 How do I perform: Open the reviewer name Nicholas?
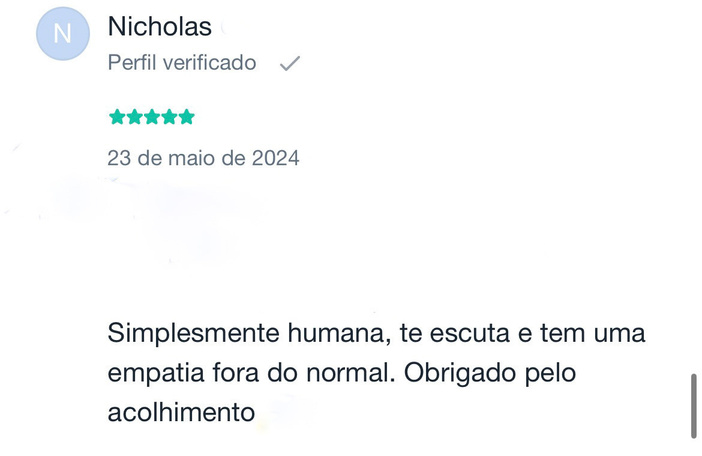click(x=160, y=26)
